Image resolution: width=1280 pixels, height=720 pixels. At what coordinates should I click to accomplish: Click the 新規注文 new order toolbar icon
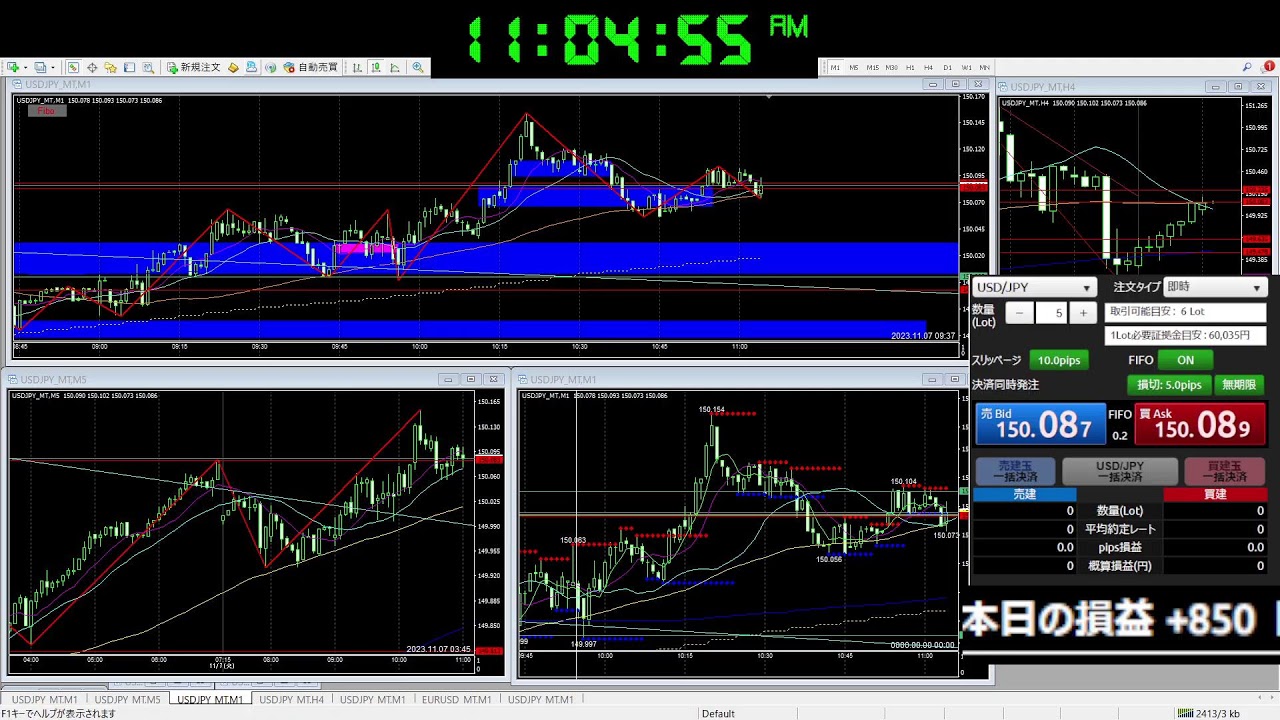click(x=193, y=67)
